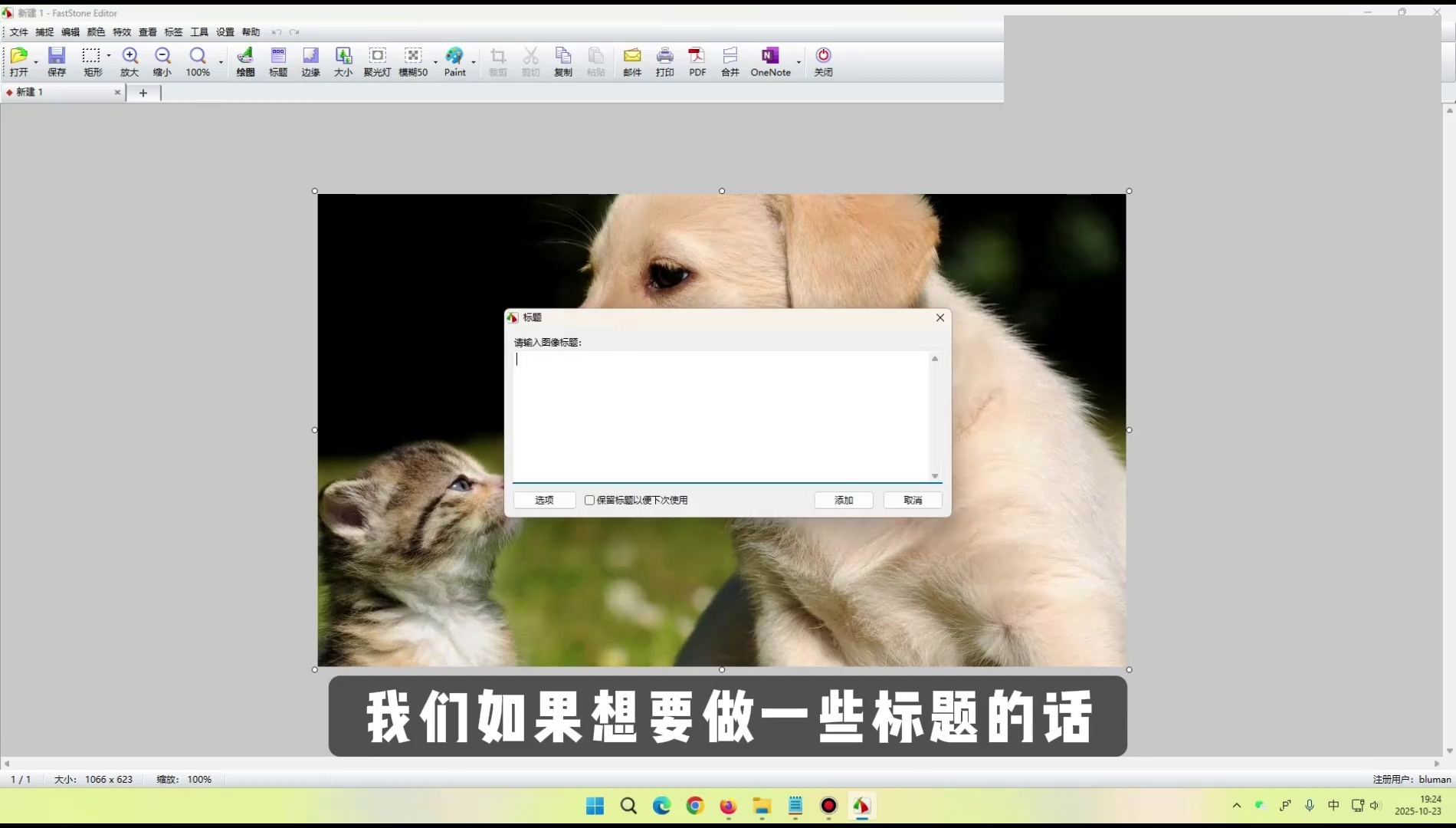Click the 选项 button in caption dialog

pos(544,500)
